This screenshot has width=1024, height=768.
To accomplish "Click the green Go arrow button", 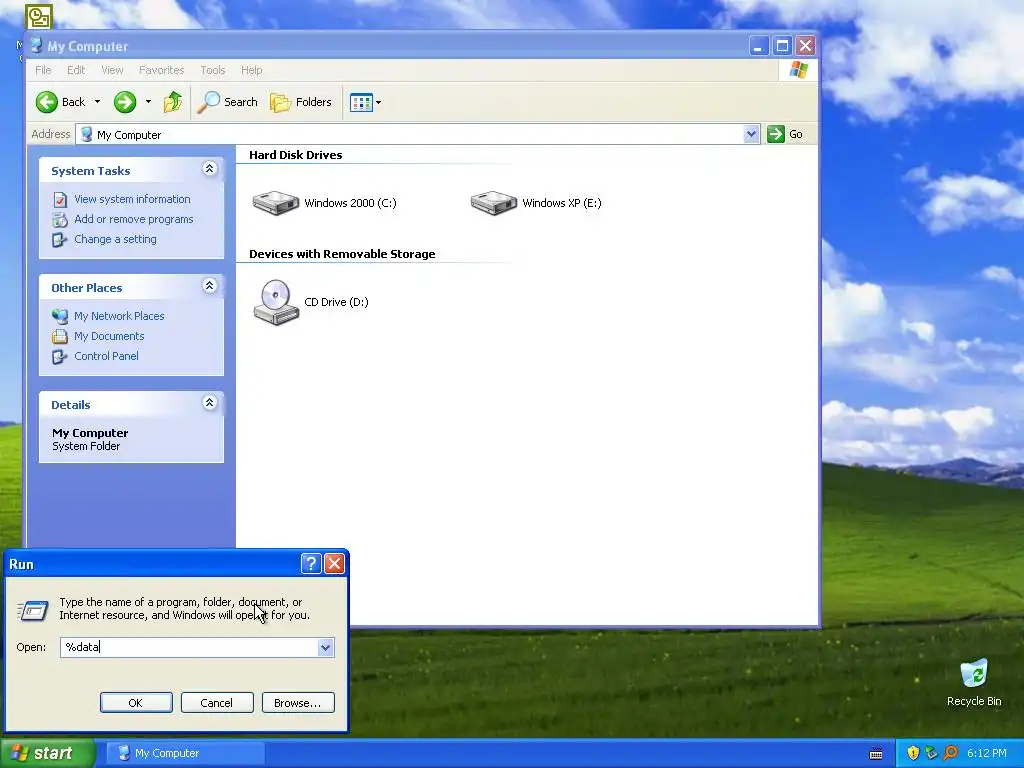I will coord(775,134).
